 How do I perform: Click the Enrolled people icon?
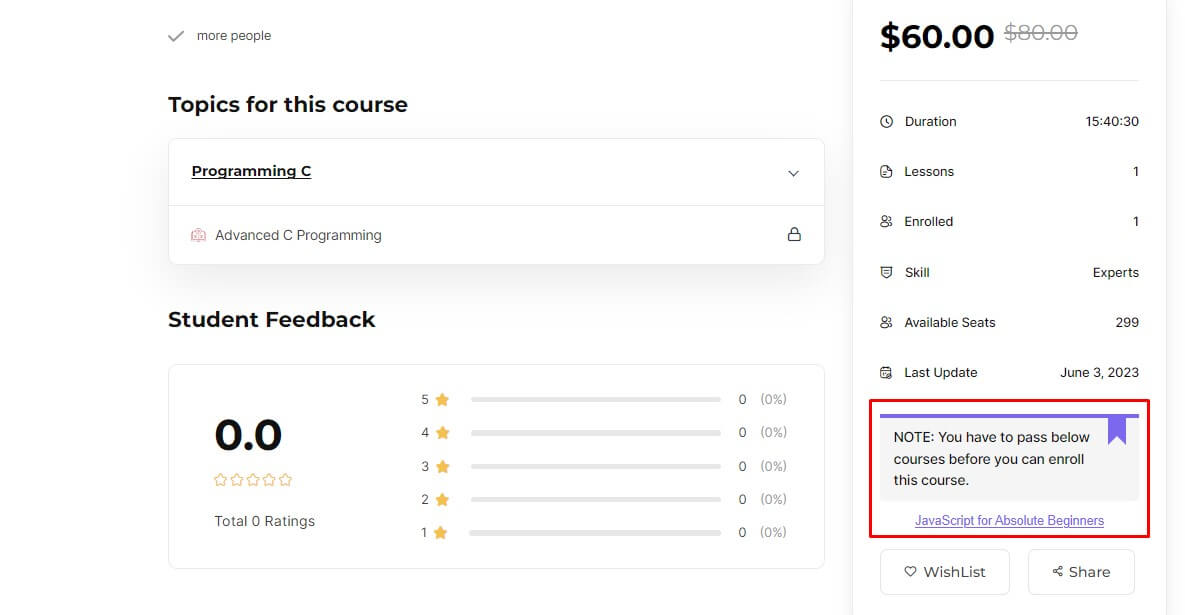tap(886, 221)
